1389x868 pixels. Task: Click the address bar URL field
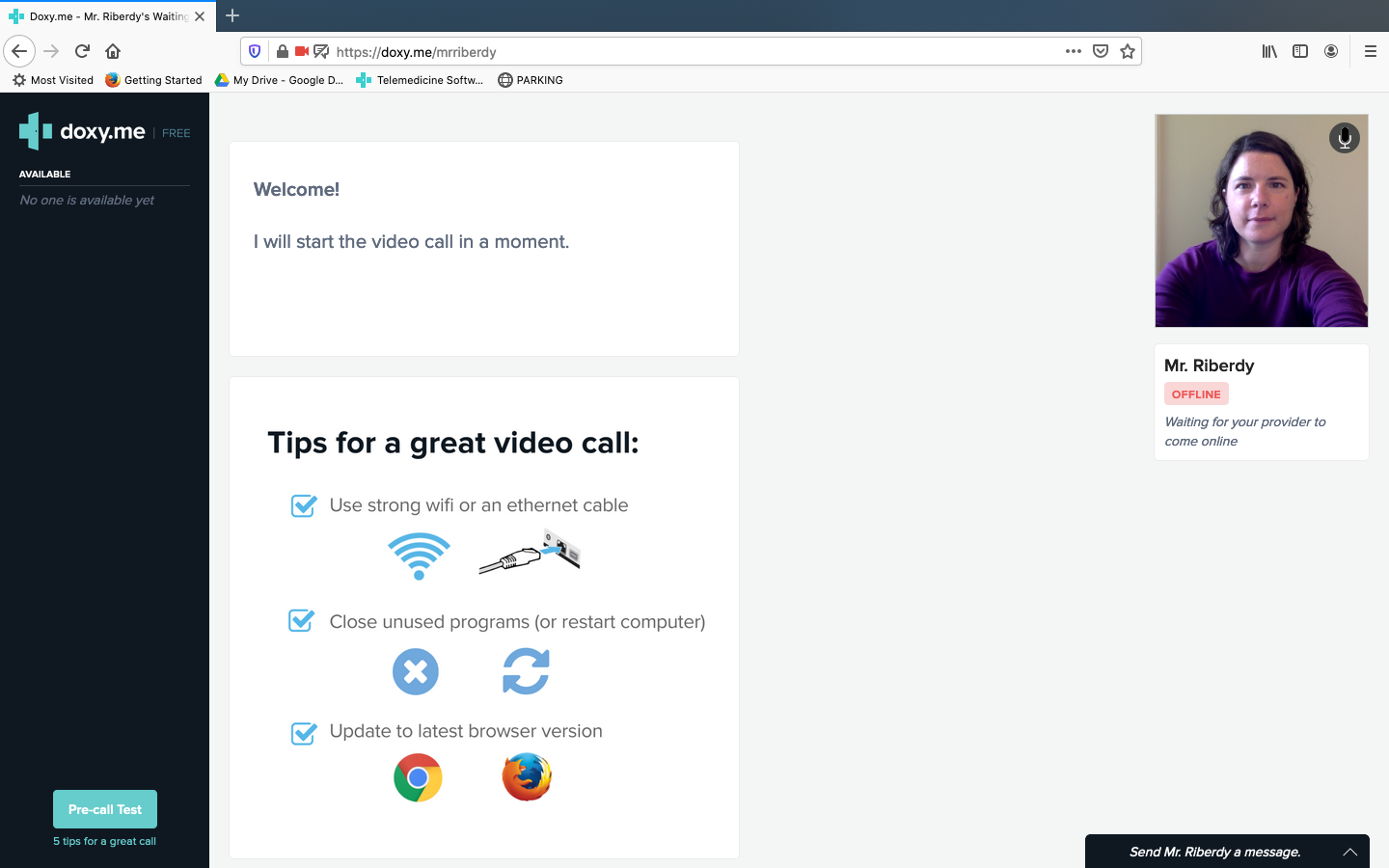coord(675,52)
